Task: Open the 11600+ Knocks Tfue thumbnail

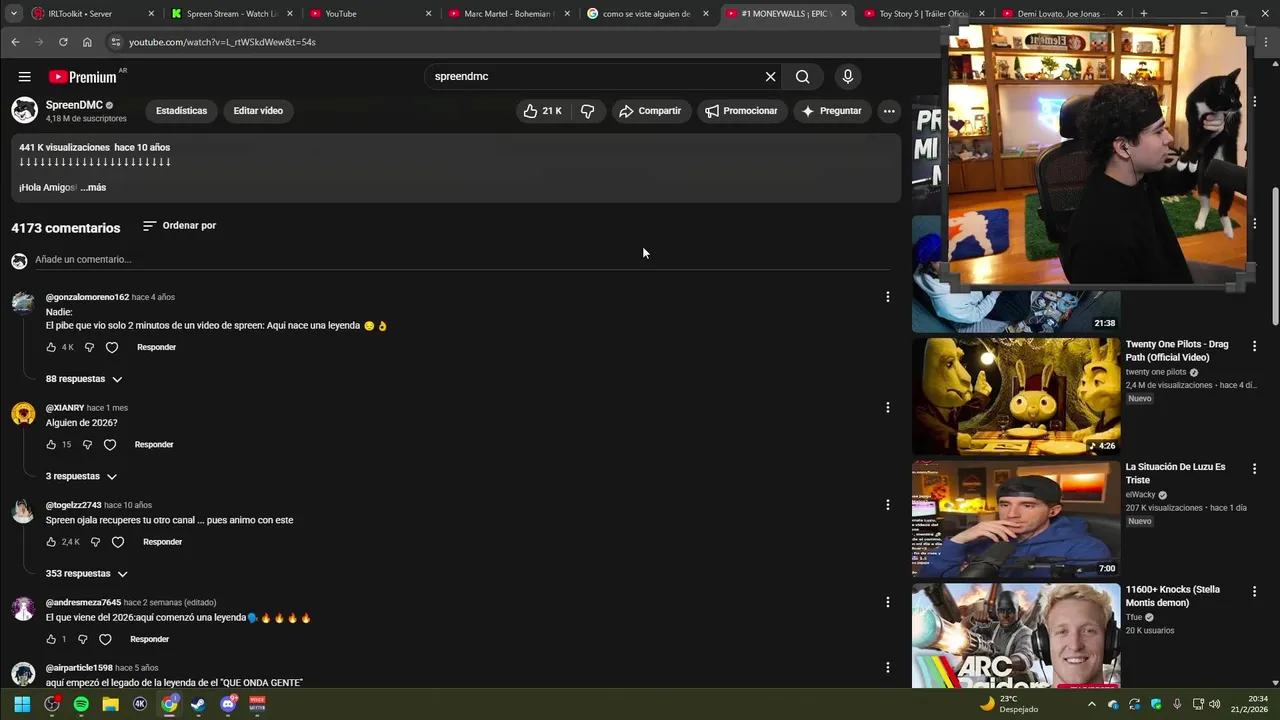Action: coord(1016,636)
